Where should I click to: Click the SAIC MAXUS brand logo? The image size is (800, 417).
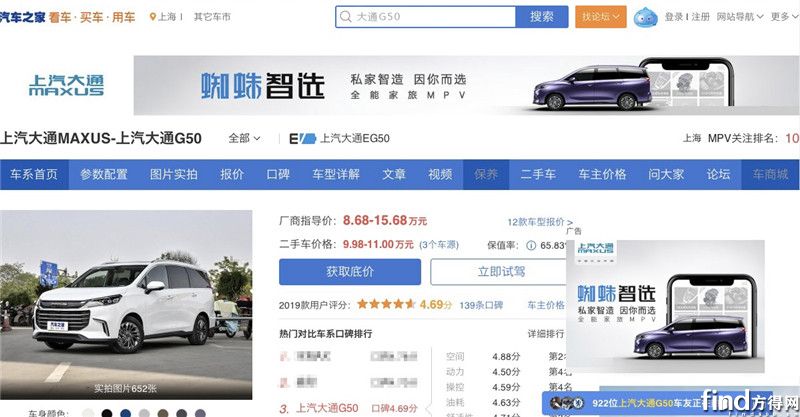[x=66, y=85]
